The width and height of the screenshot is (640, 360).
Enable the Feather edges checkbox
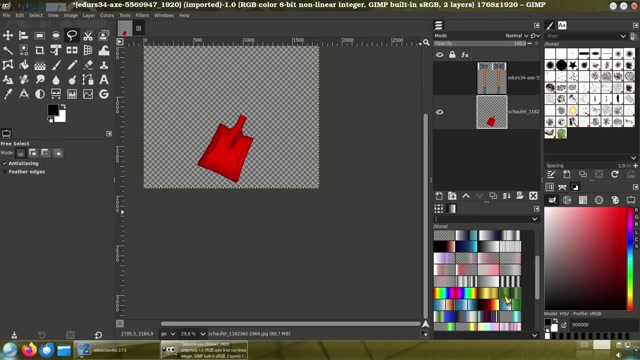point(5,172)
